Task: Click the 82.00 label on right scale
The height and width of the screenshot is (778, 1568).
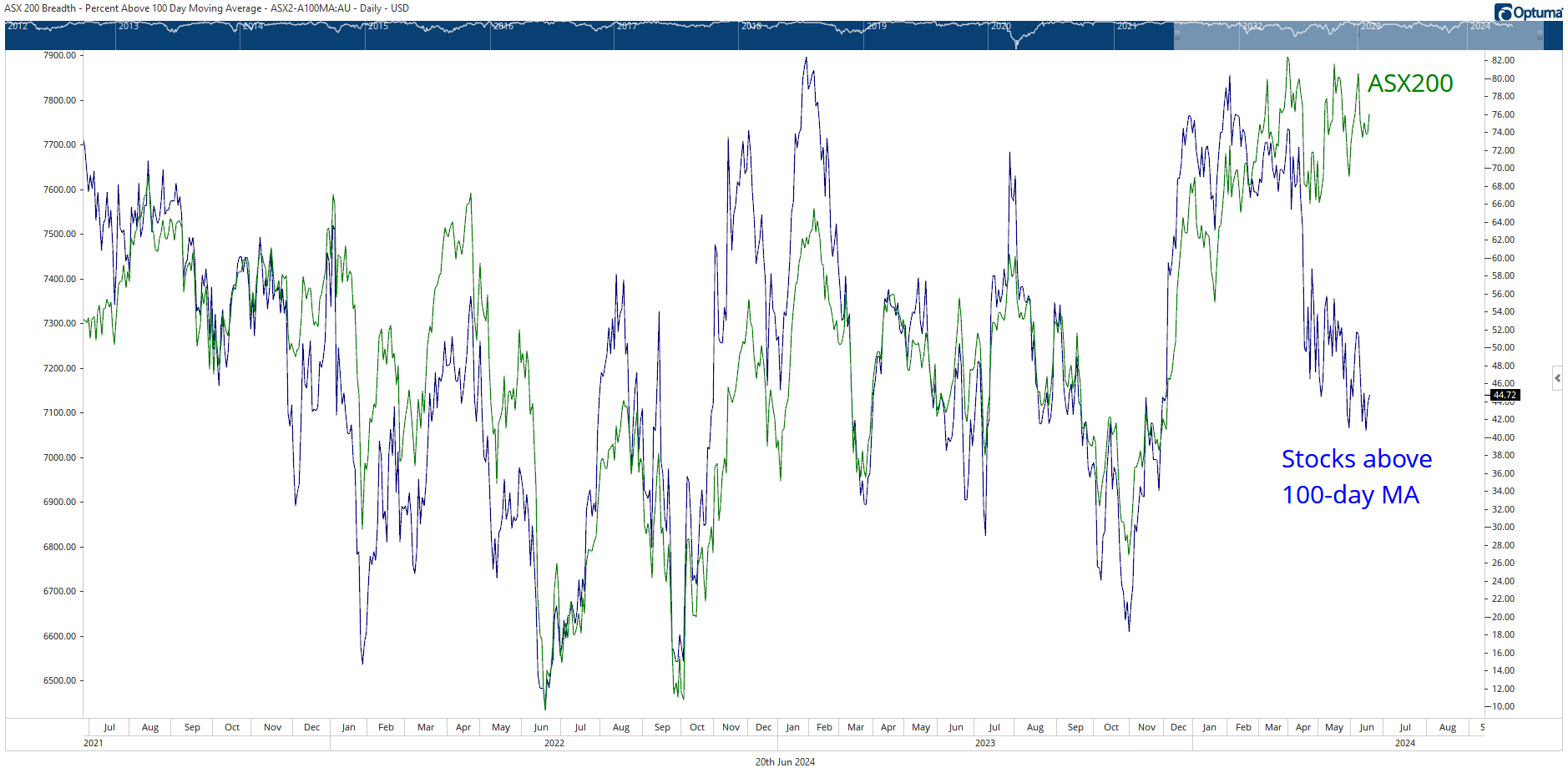Action: pos(1503,61)
